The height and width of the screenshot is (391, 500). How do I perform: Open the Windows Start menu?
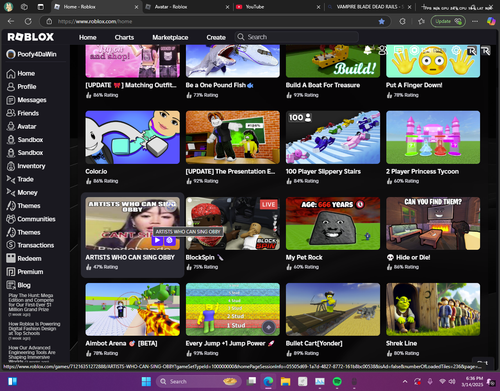point(146,381)
